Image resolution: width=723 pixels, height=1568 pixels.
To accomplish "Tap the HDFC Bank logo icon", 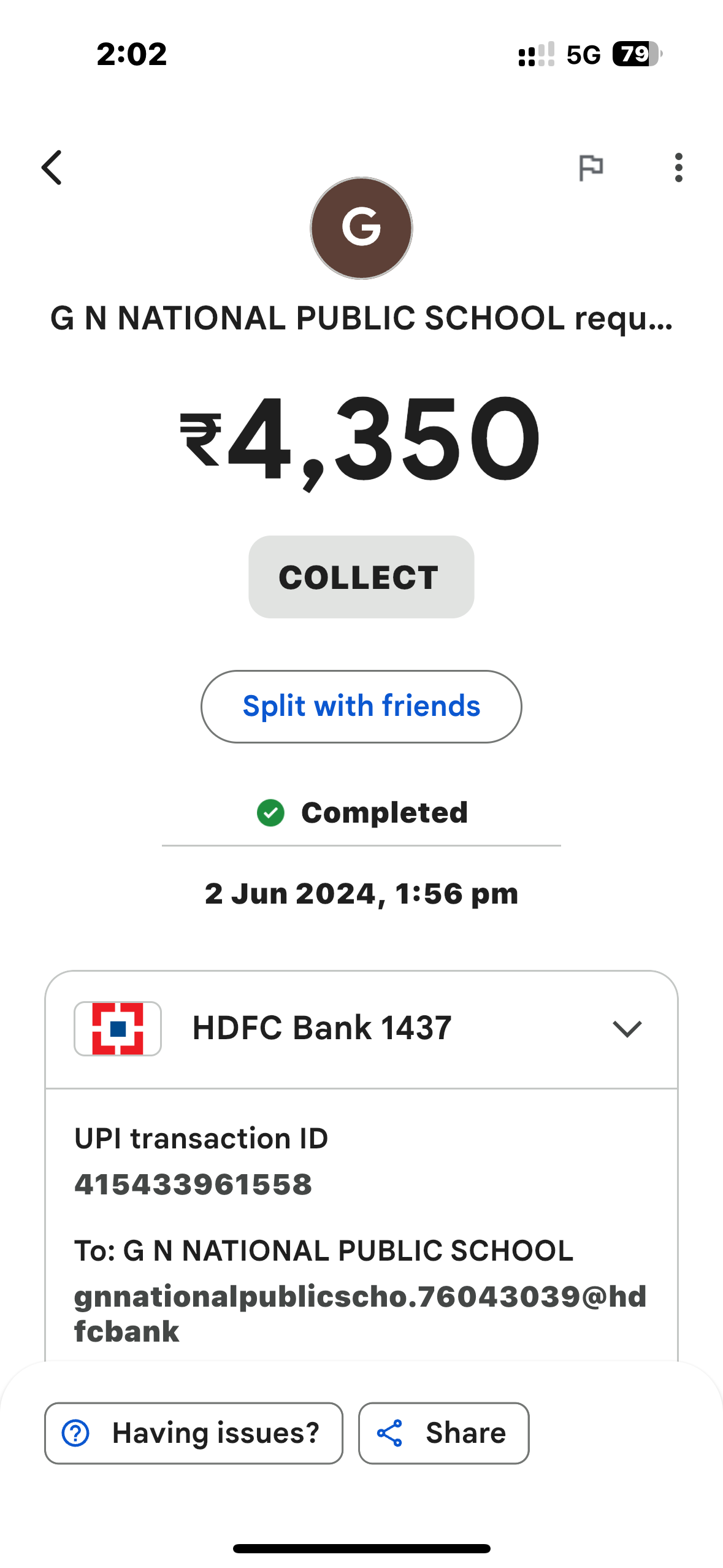I will pos(118,1028).
